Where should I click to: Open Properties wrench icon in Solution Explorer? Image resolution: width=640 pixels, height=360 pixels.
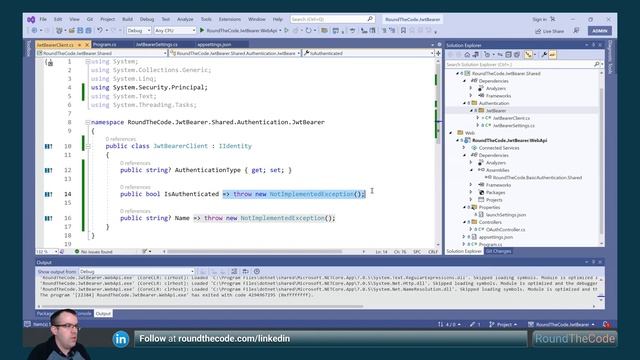pos(544,55)
